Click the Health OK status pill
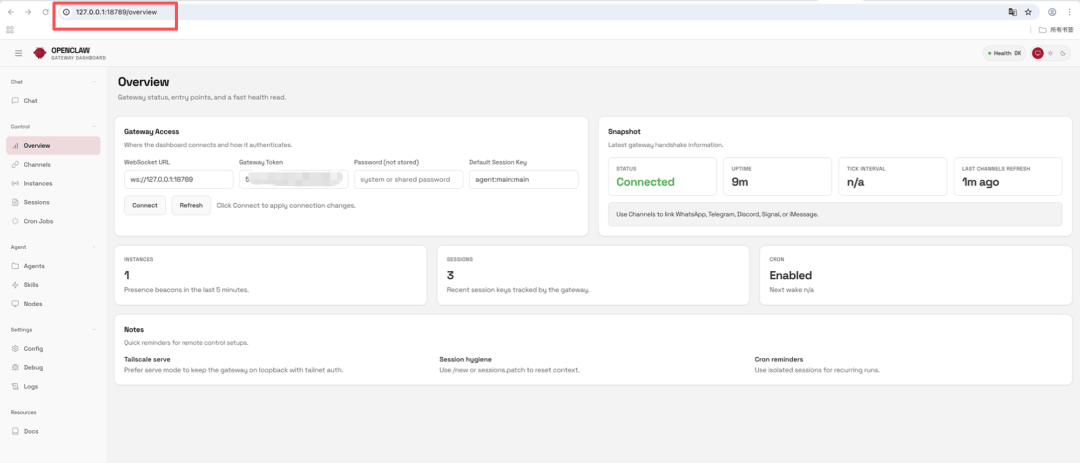1080x463 pixels. pos(1004,53)
